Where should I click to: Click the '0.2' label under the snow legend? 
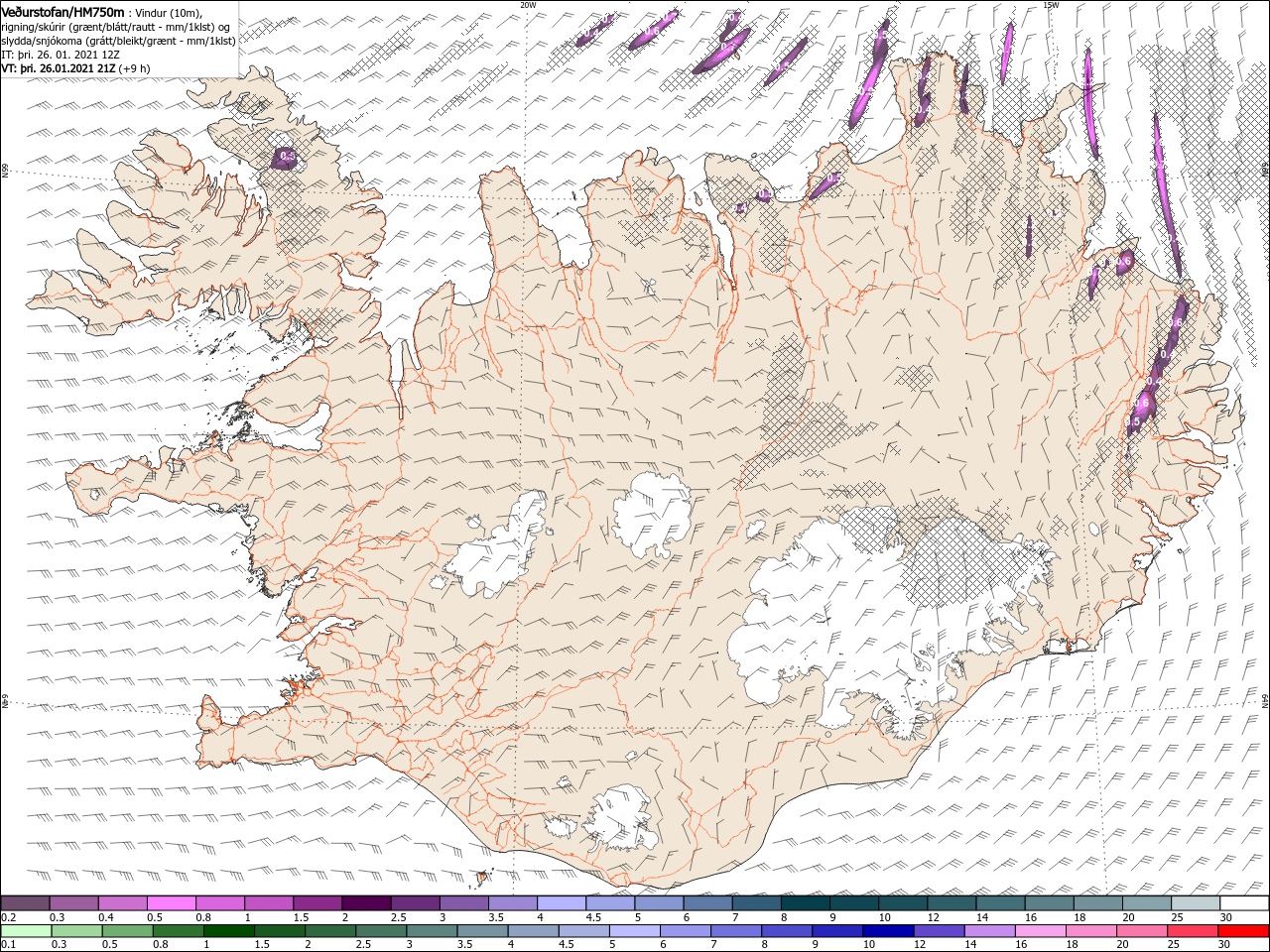(x=8, y=917)
